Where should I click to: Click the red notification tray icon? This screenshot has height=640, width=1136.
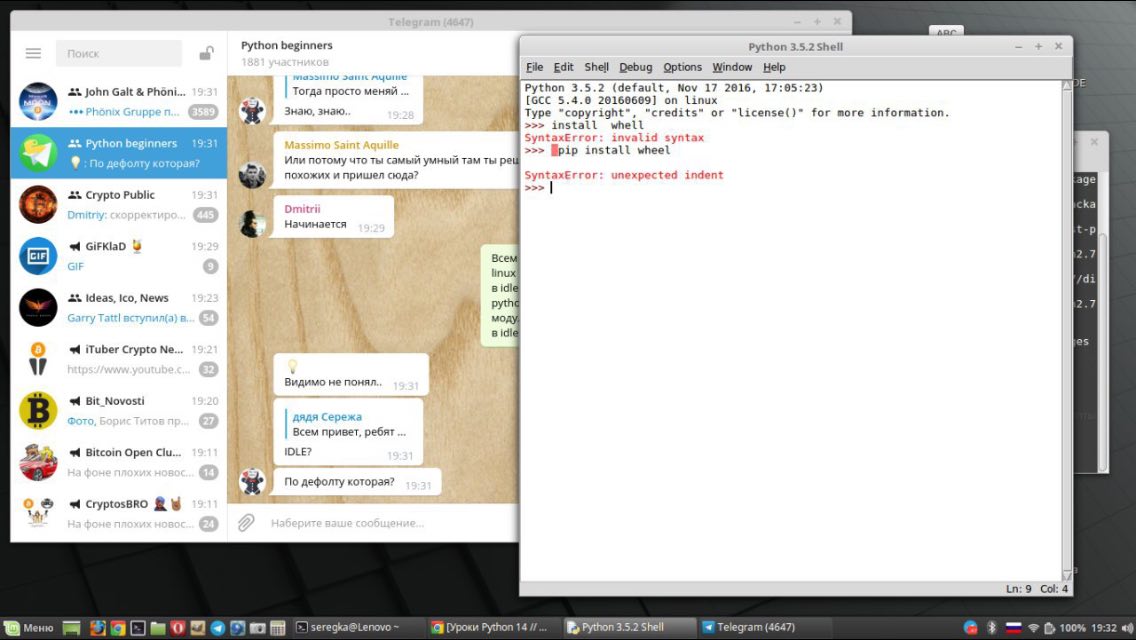970,628
